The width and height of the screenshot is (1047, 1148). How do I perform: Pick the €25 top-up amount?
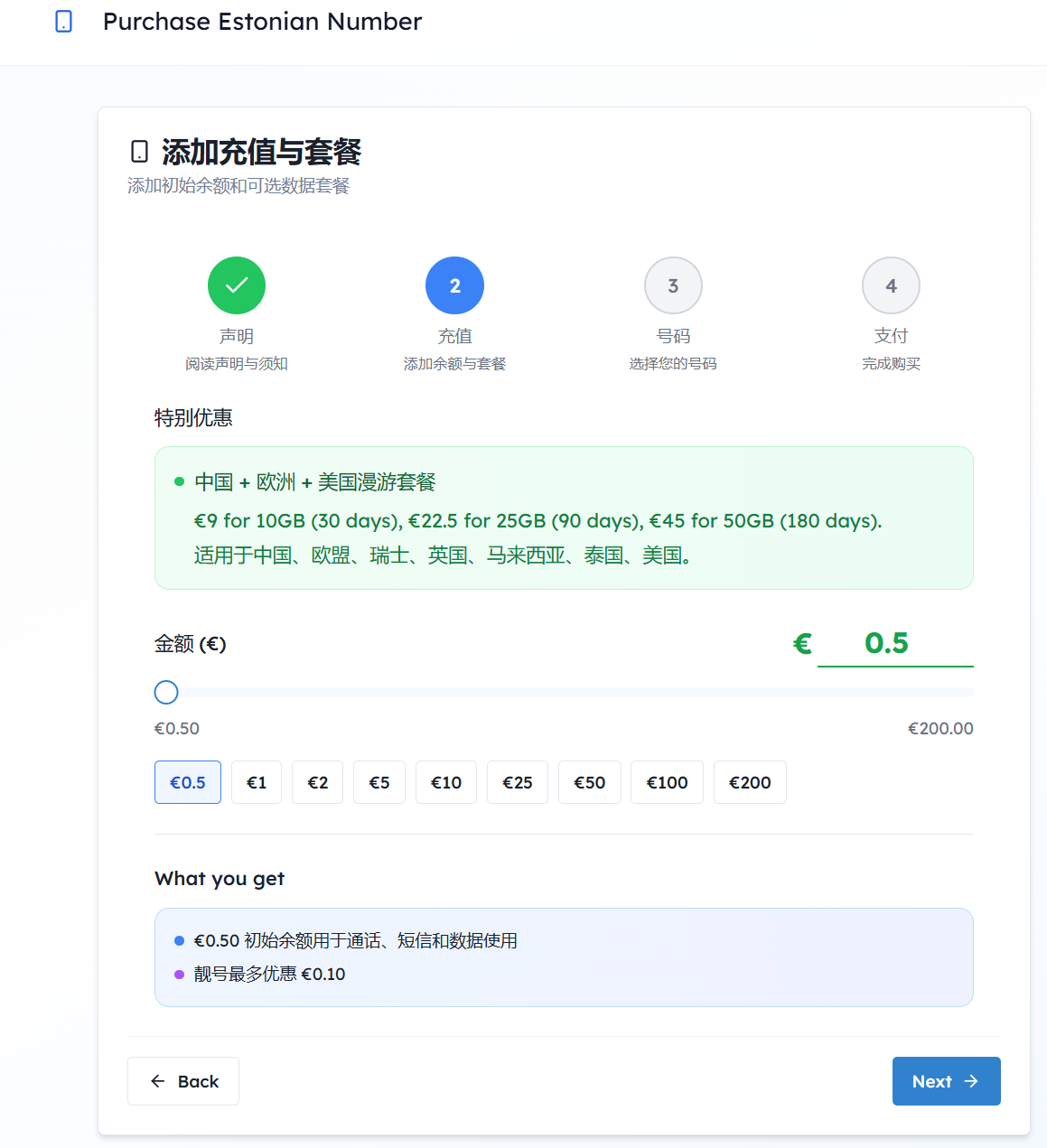(x=518, y=782)
